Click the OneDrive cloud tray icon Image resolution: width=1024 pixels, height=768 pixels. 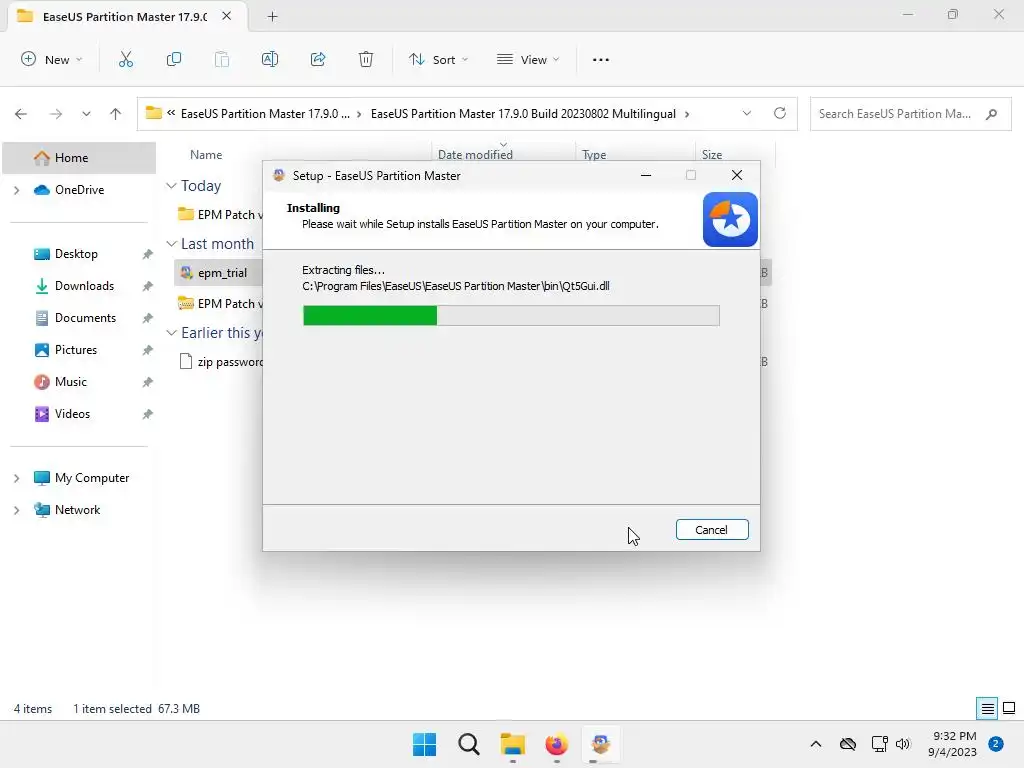coord(848,744)
